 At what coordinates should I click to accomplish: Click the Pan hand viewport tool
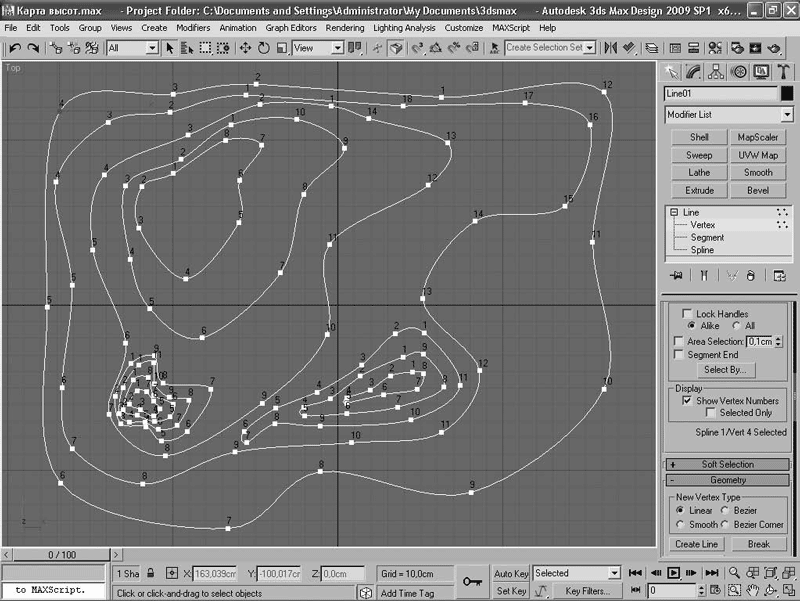coord(753,590)
